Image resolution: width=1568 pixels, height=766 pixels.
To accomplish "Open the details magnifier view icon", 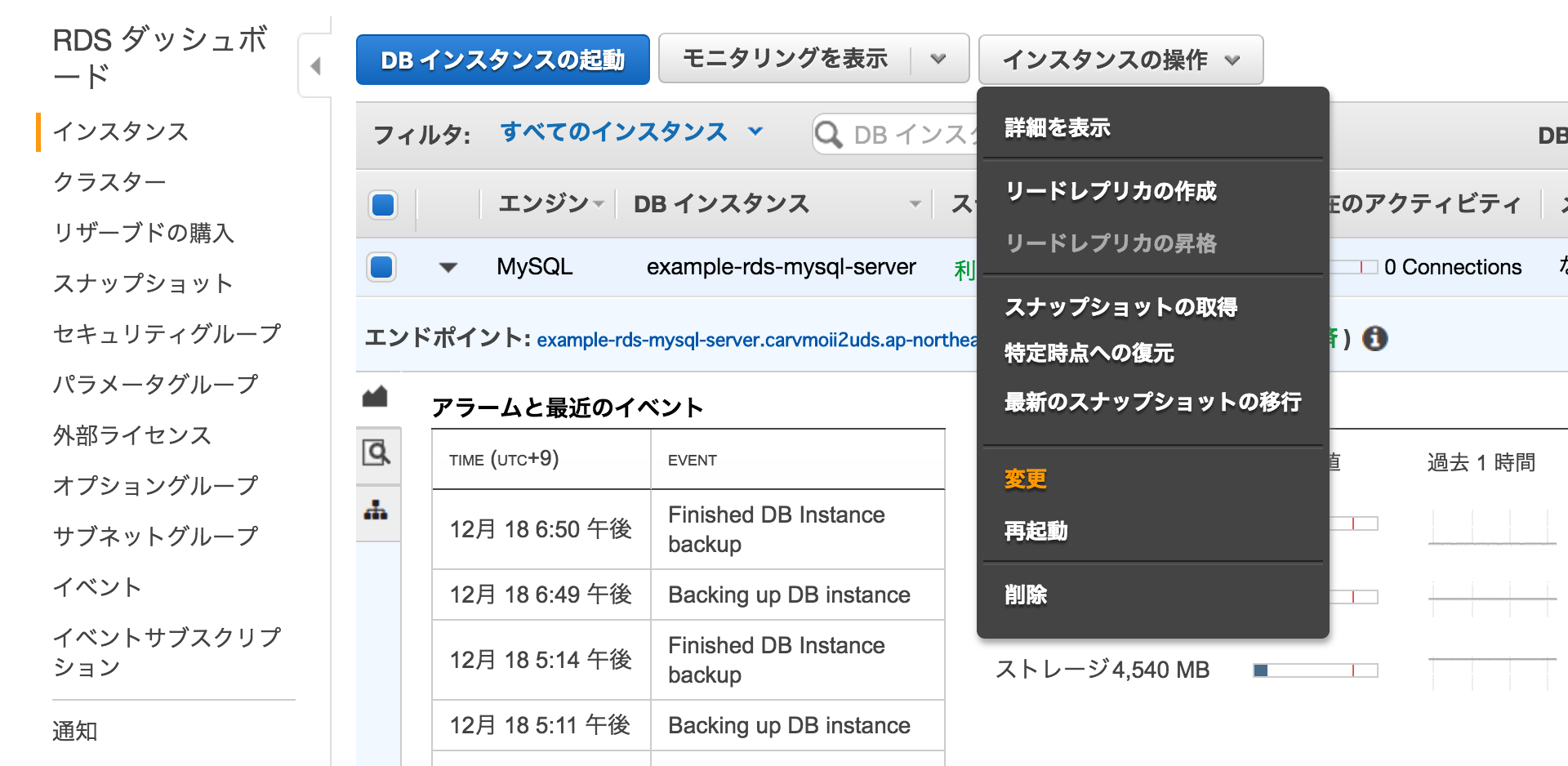I will click(x=376, y=452).
